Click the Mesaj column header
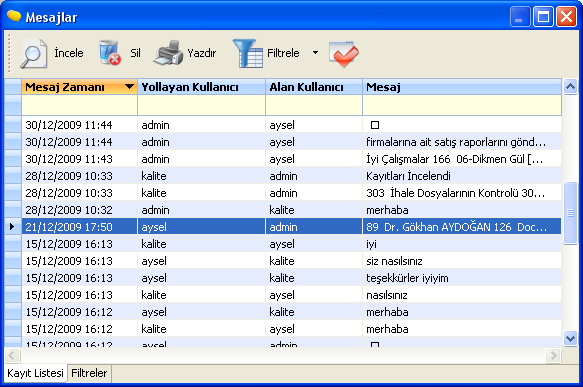 (462, 87)
